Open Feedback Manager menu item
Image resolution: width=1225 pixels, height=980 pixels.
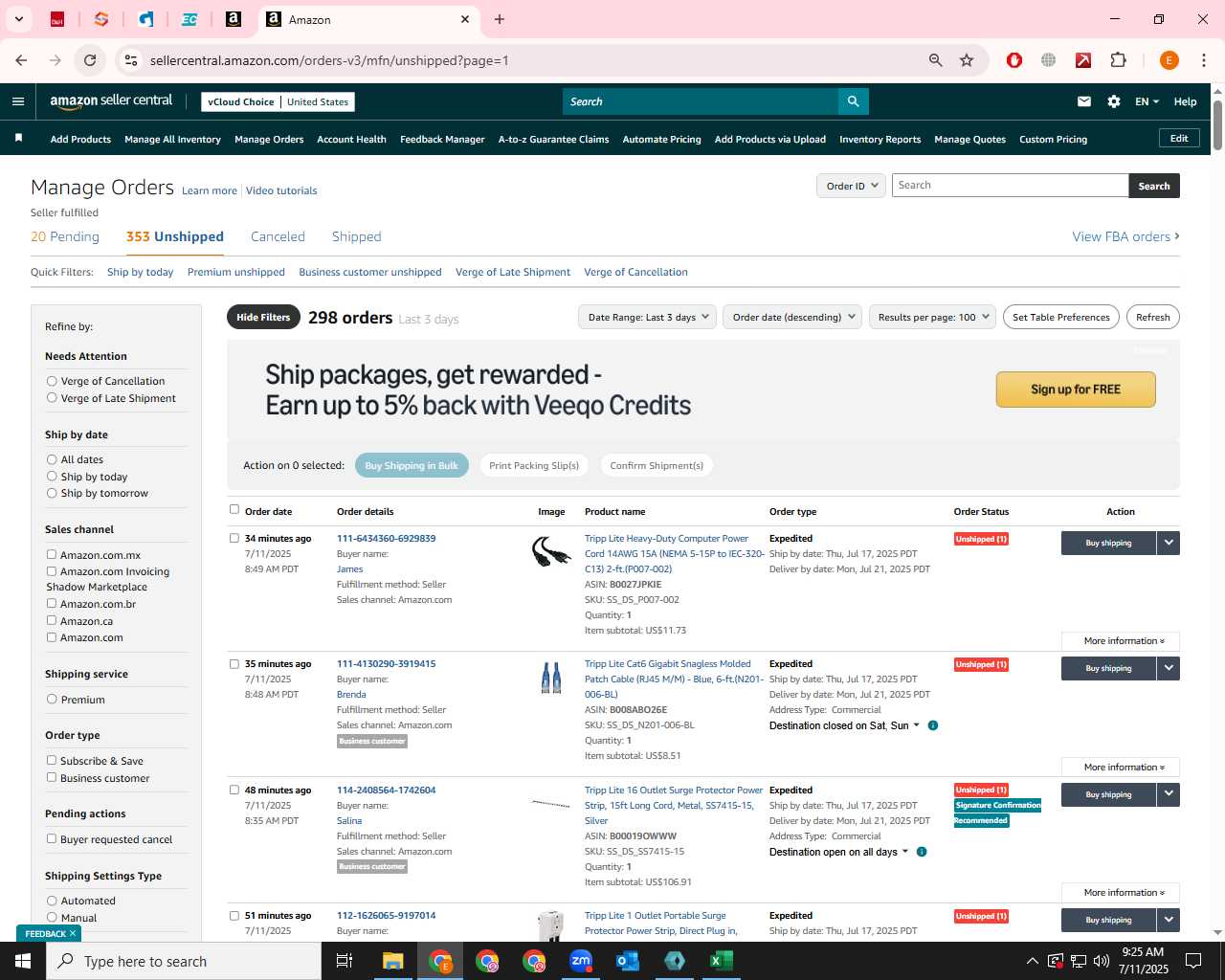coord(442,139)
